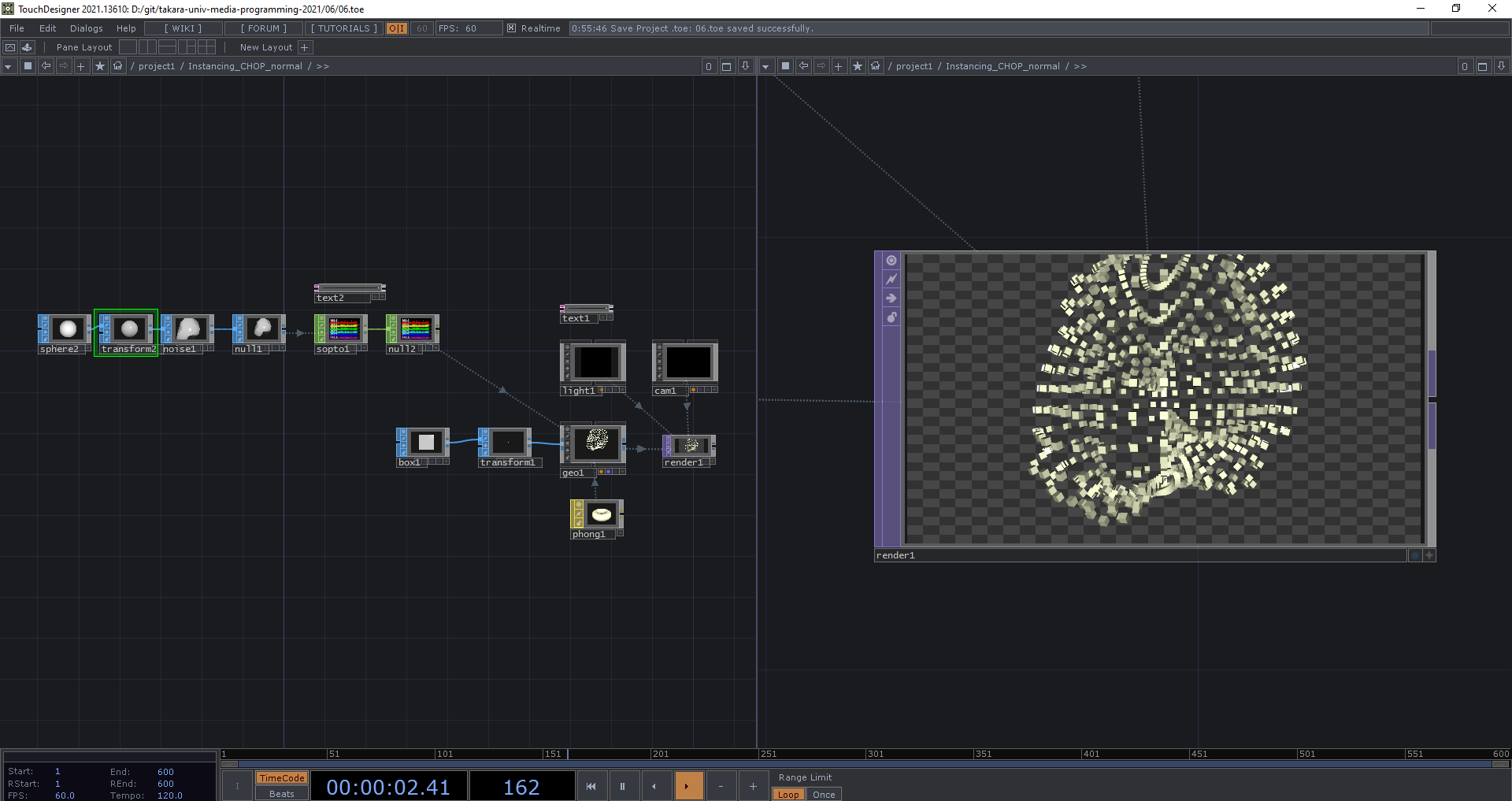
Task: Expand the left pane path chevrons >>
Action: point(323,66)
